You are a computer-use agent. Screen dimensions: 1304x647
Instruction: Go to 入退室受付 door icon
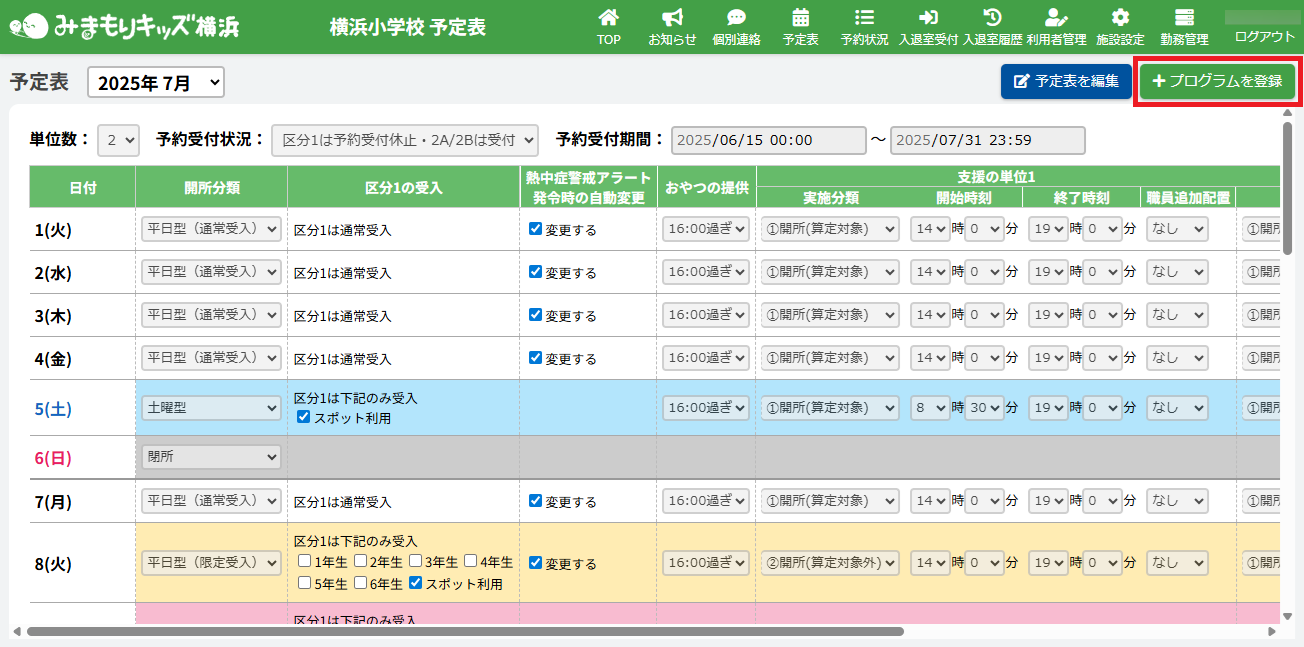point(928,18)
